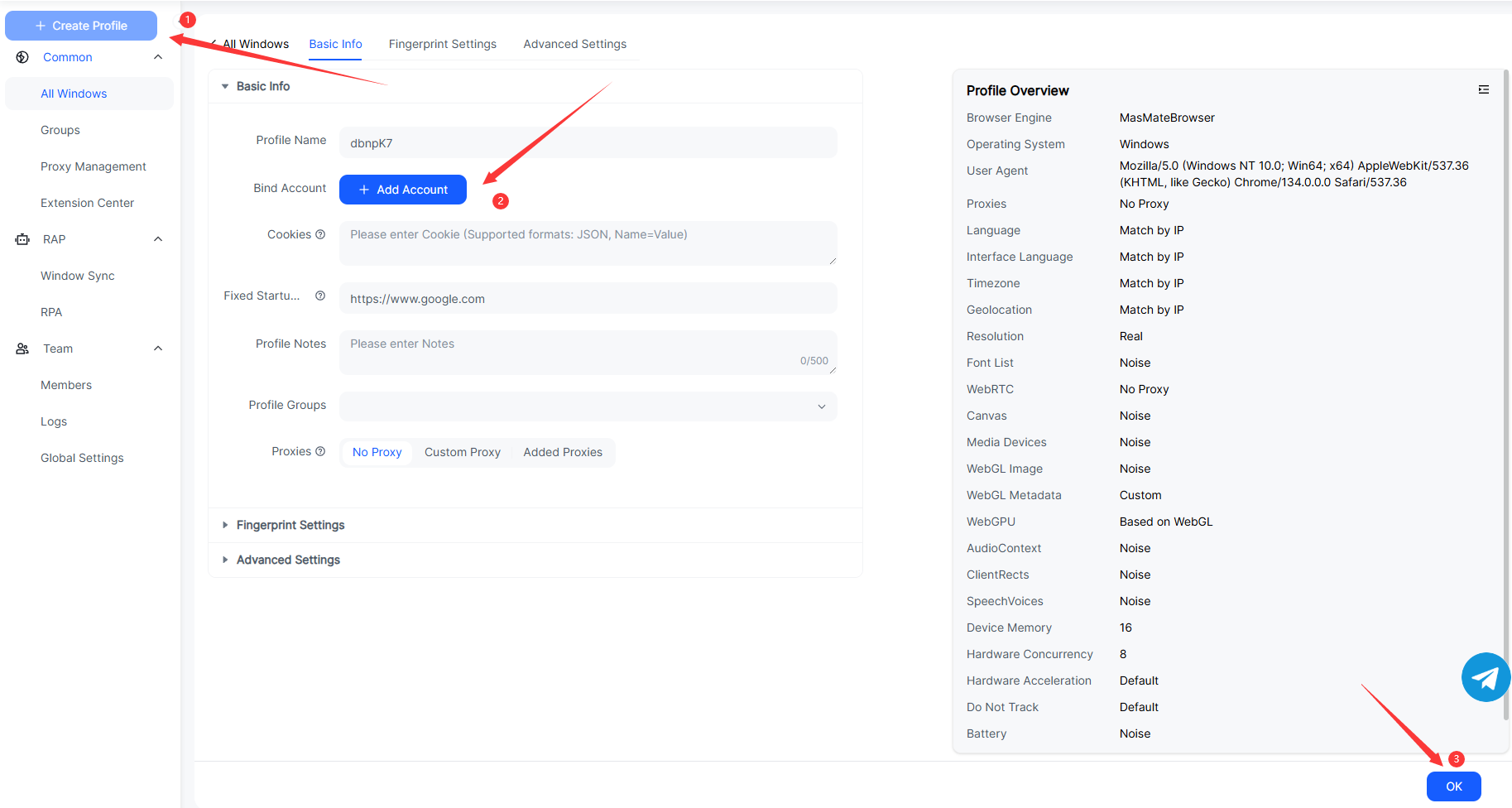
Task: Click the Team people icon in sidebar
Action: pyautogui.click(x=22, y=349)
